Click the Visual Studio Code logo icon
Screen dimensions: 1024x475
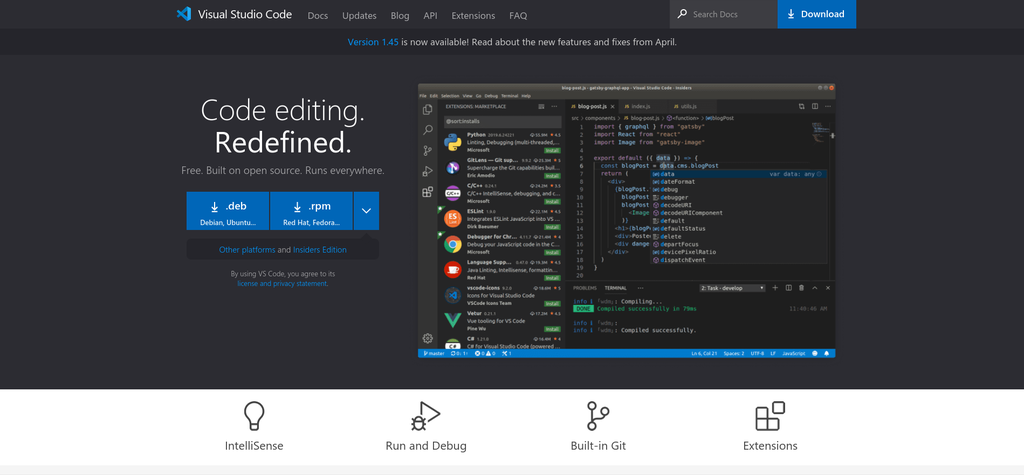coord(184,14)
